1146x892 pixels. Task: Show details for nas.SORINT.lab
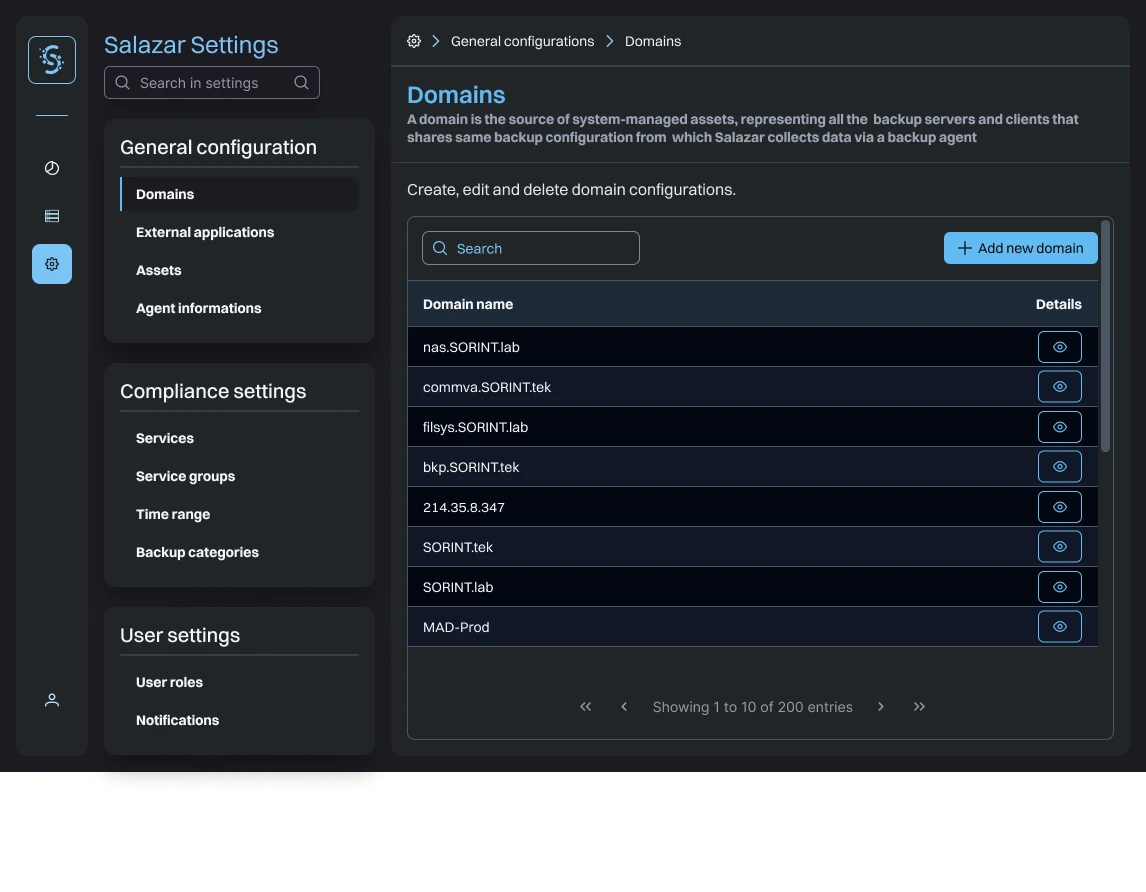tap(1059, 346)
